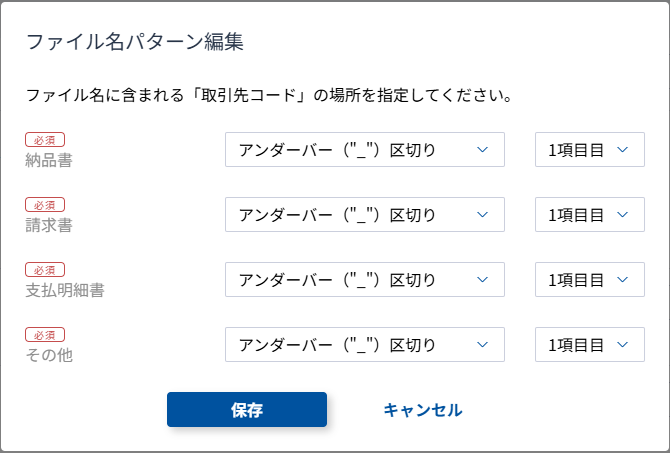The image size is (670, 453).
Task: Open delimiter dropdown for その他
Action: click(364, 345)
